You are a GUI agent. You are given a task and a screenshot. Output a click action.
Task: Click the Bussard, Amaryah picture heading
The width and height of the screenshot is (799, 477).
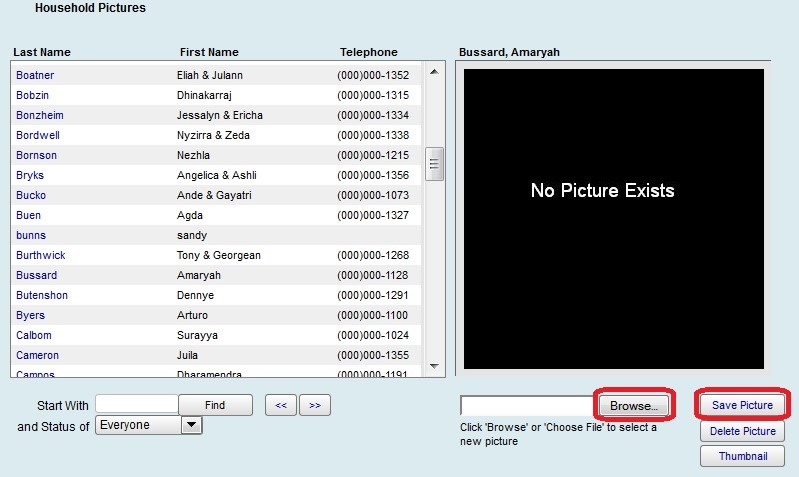pos(509,52)
